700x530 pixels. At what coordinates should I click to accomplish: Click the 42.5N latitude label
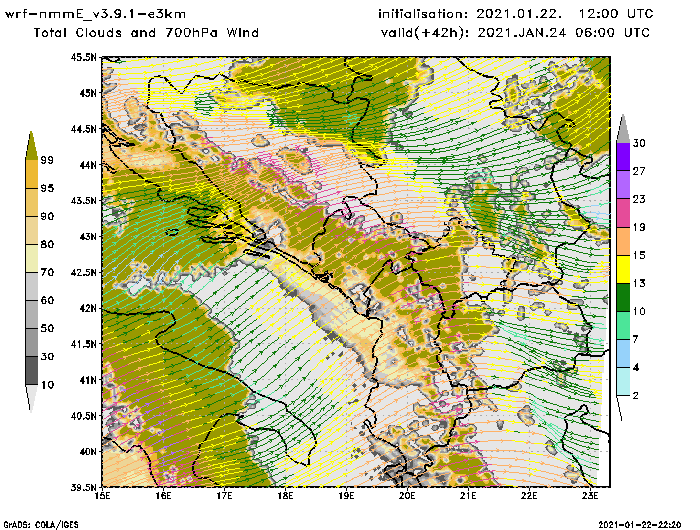83,272
